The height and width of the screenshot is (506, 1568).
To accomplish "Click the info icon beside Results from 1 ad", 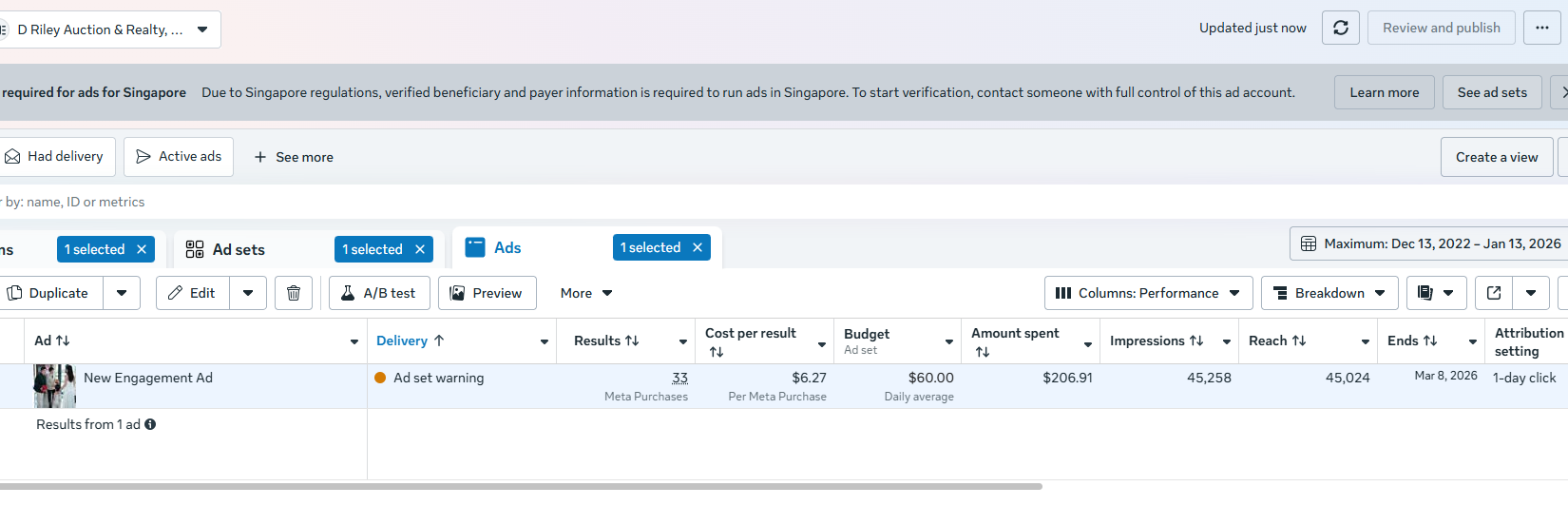I will point(150,424).
